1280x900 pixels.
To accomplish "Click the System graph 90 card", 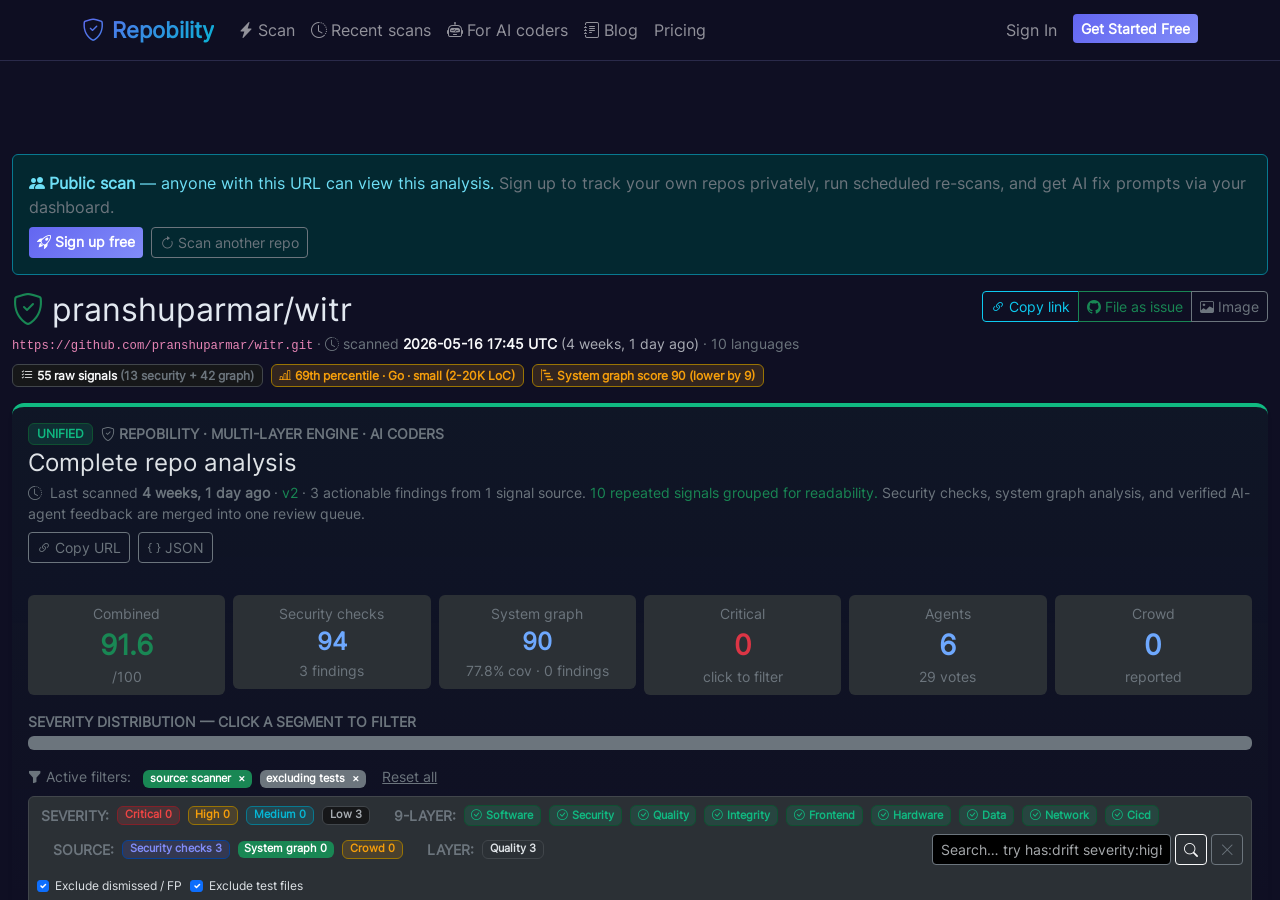I will 537,642.
